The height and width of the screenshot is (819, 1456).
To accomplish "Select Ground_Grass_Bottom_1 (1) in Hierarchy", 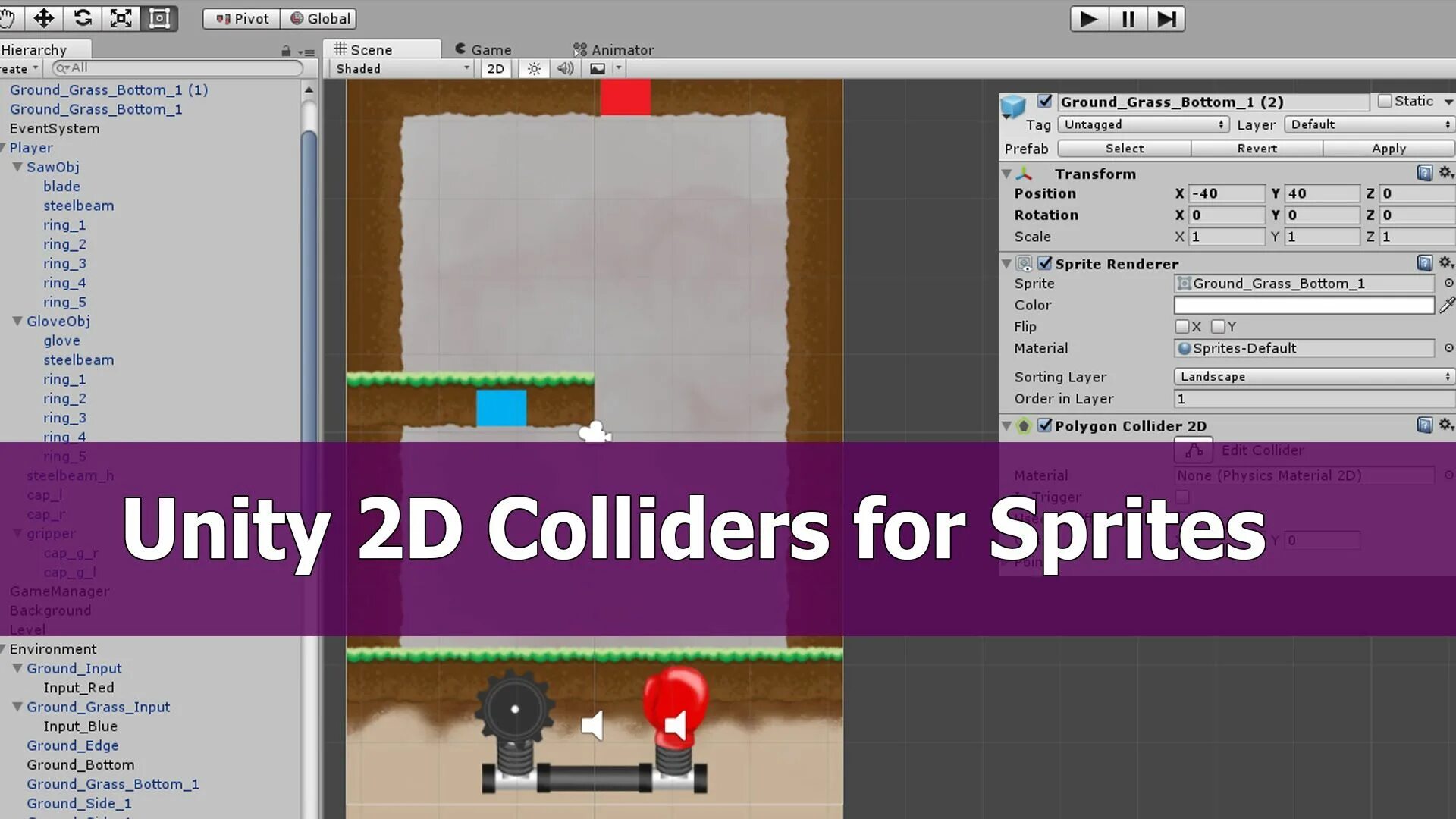I will coord(108,89).
